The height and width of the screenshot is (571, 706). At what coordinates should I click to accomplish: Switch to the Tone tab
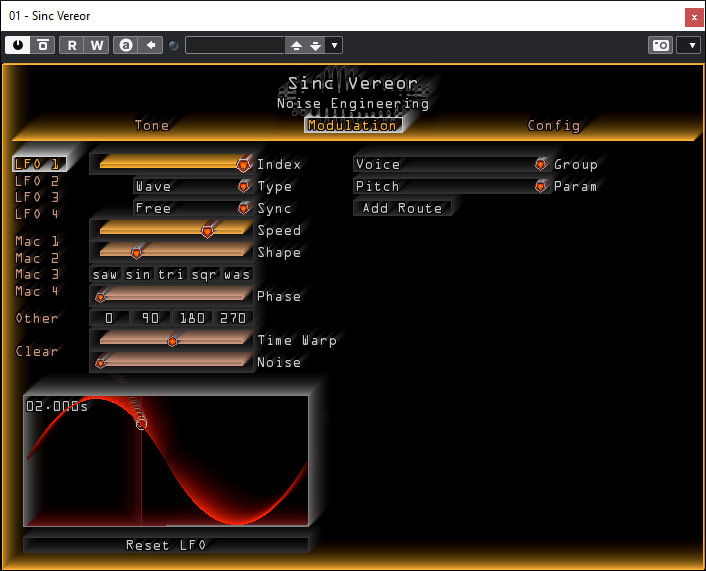click(152, 125)
